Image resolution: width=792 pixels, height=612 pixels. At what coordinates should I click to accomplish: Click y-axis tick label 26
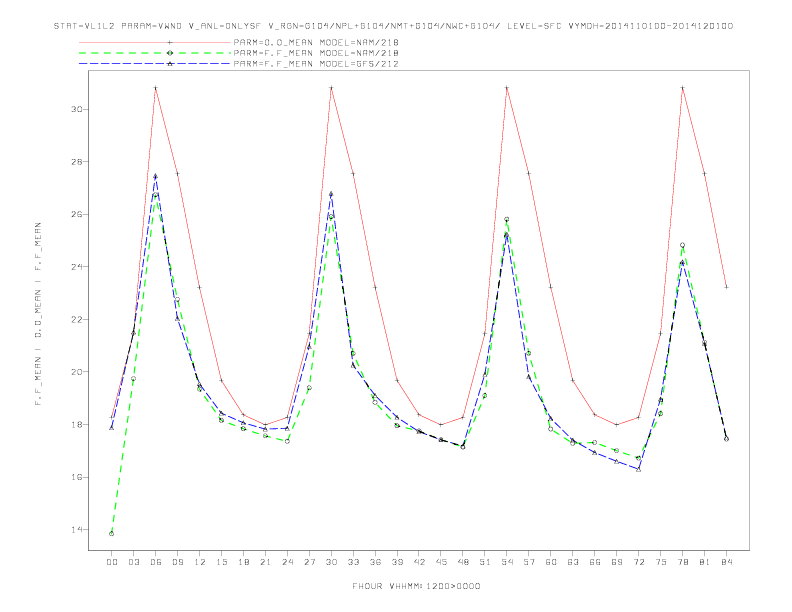point(76,214)
